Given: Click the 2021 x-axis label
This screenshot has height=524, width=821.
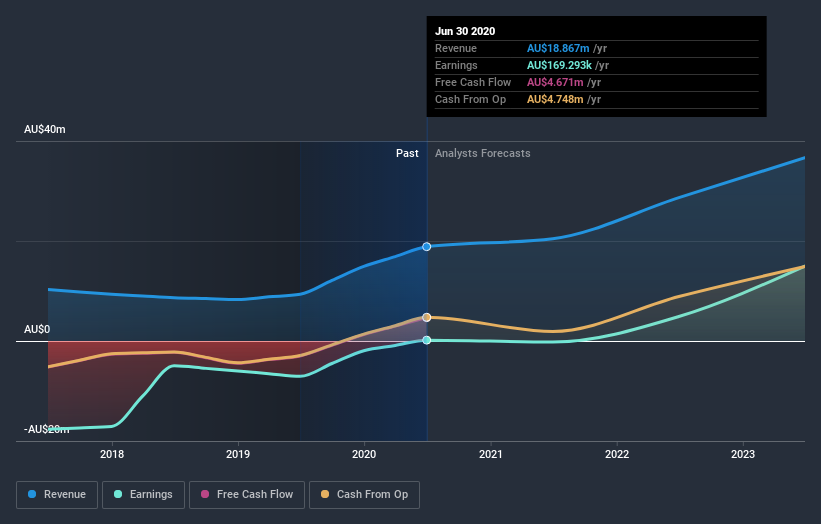Looking at the screenshot, I should tap(491, 454).
